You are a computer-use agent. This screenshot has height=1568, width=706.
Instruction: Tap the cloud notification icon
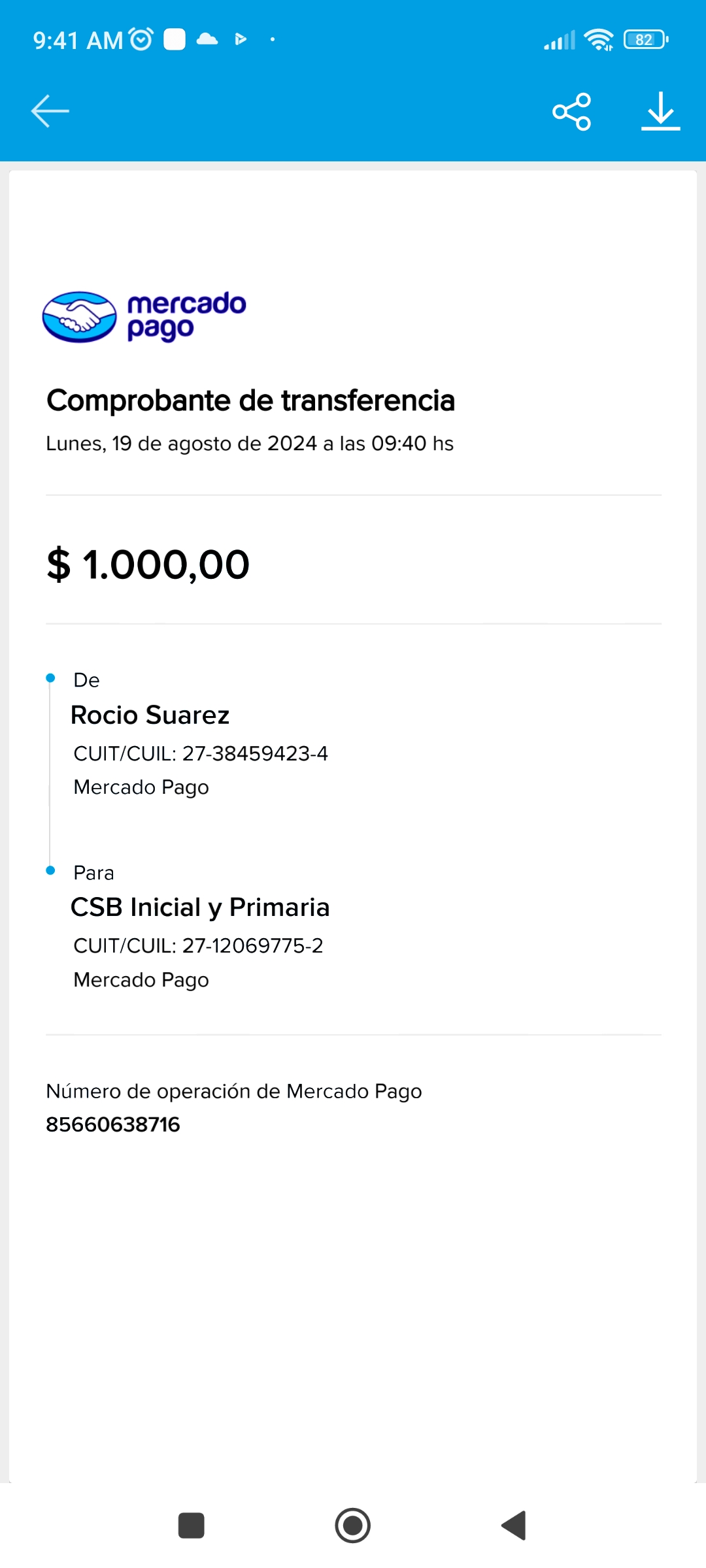tap(207, 40)
